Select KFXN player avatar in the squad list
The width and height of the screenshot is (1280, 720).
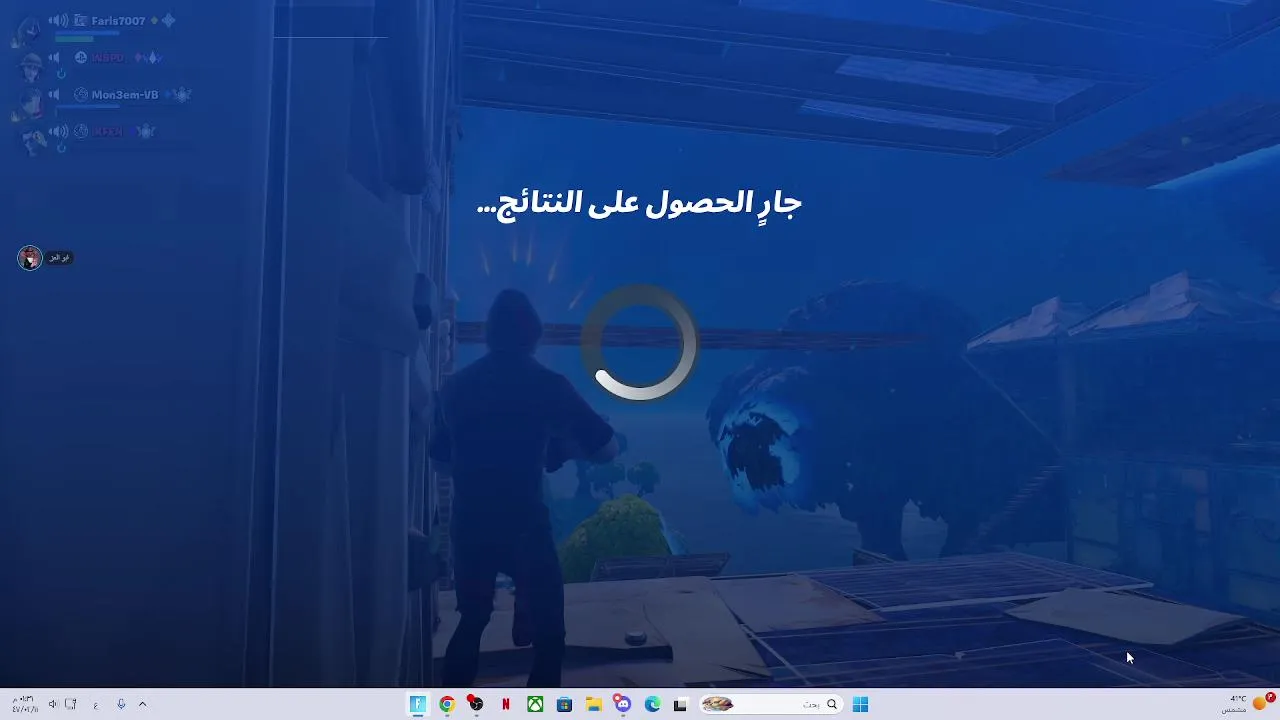[33, 141]
